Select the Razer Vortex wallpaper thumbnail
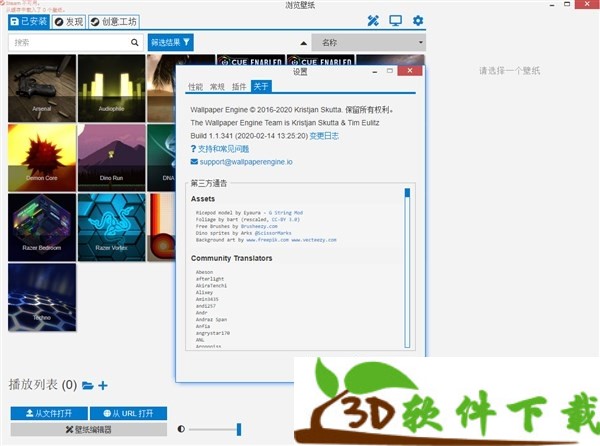Image resolution: width=600 pixels, height=446 pixels. coord(112,228)
